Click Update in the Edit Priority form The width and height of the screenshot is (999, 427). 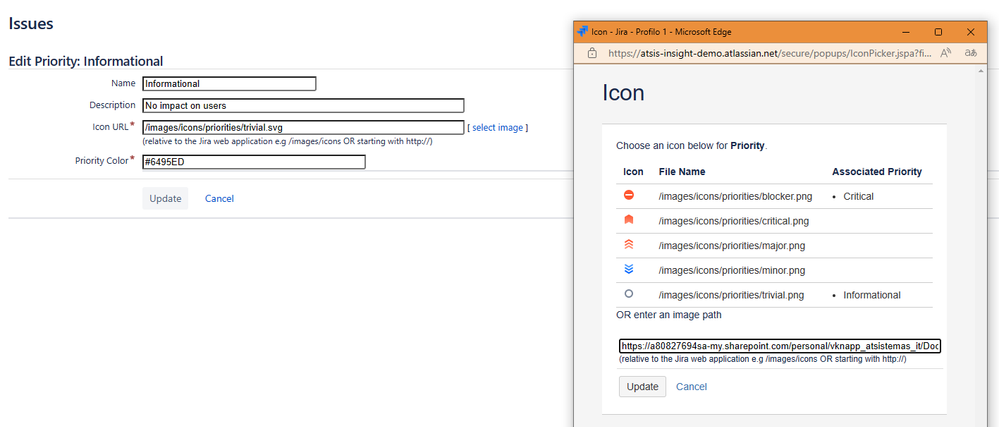pyautogui.click(x=165, y=198)
